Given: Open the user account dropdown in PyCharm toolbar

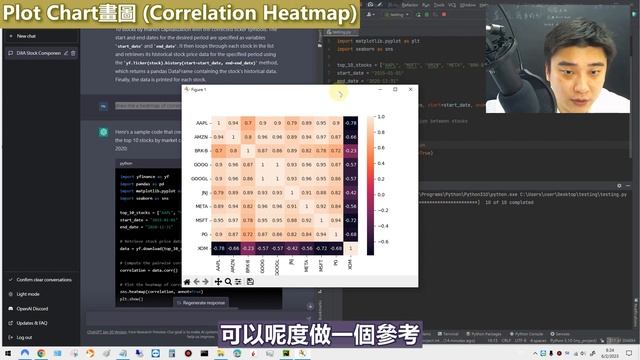Looking at the screenshot, I should 370,14.
